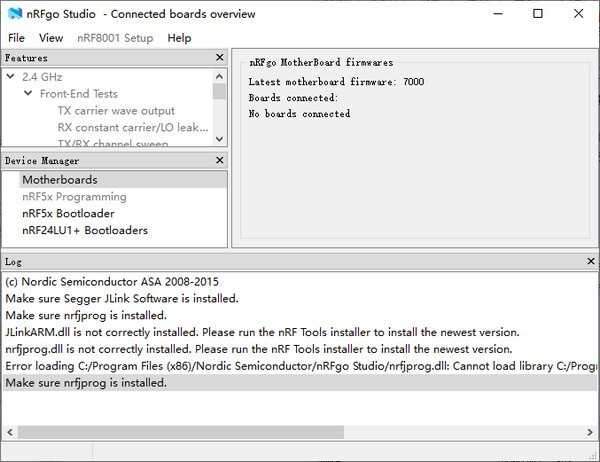Maximize the nRFgo Studio window
Screen dimensions: 600x462
[x=538, y=14]
